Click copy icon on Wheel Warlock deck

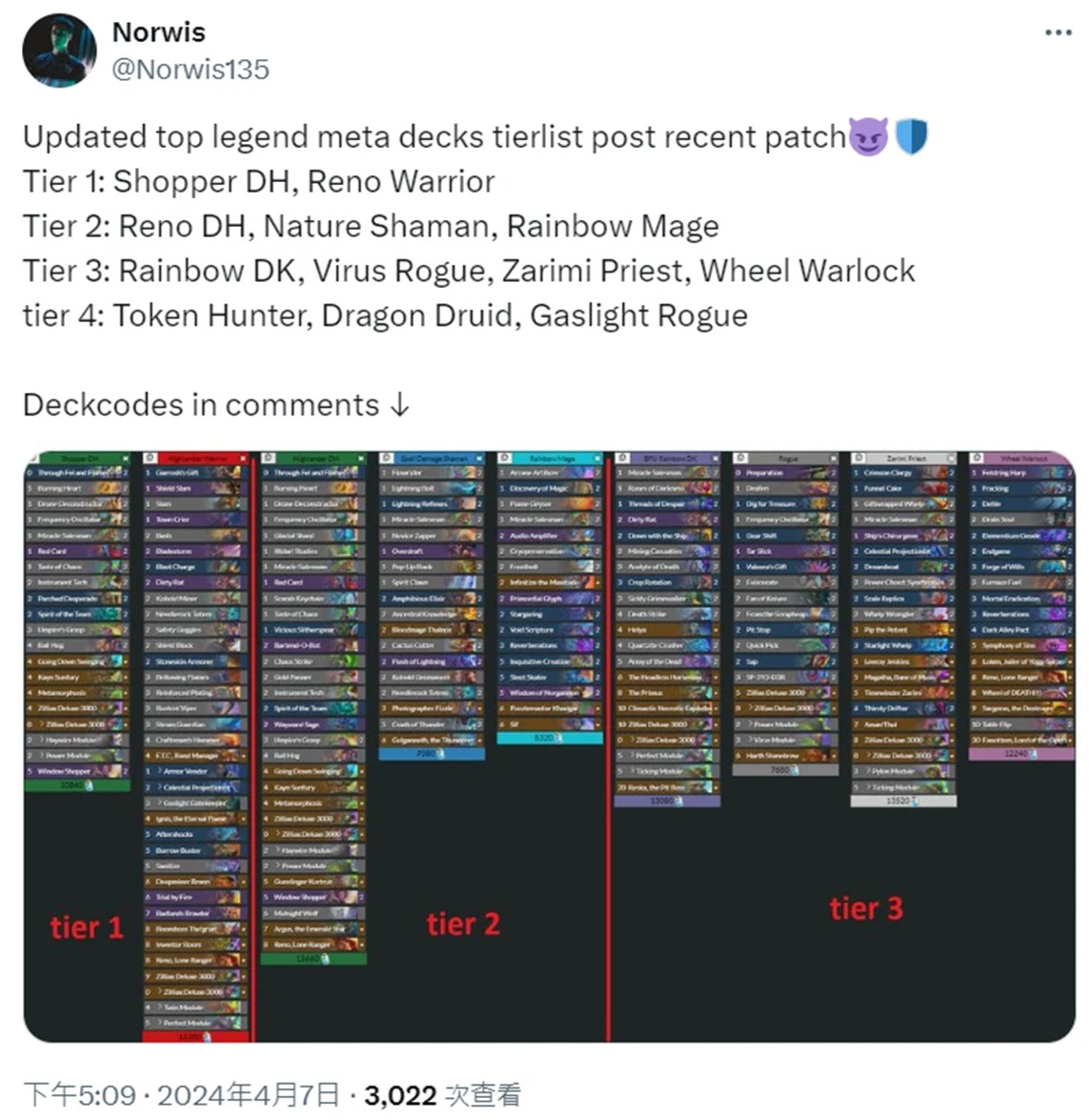[x=977, y=458]
